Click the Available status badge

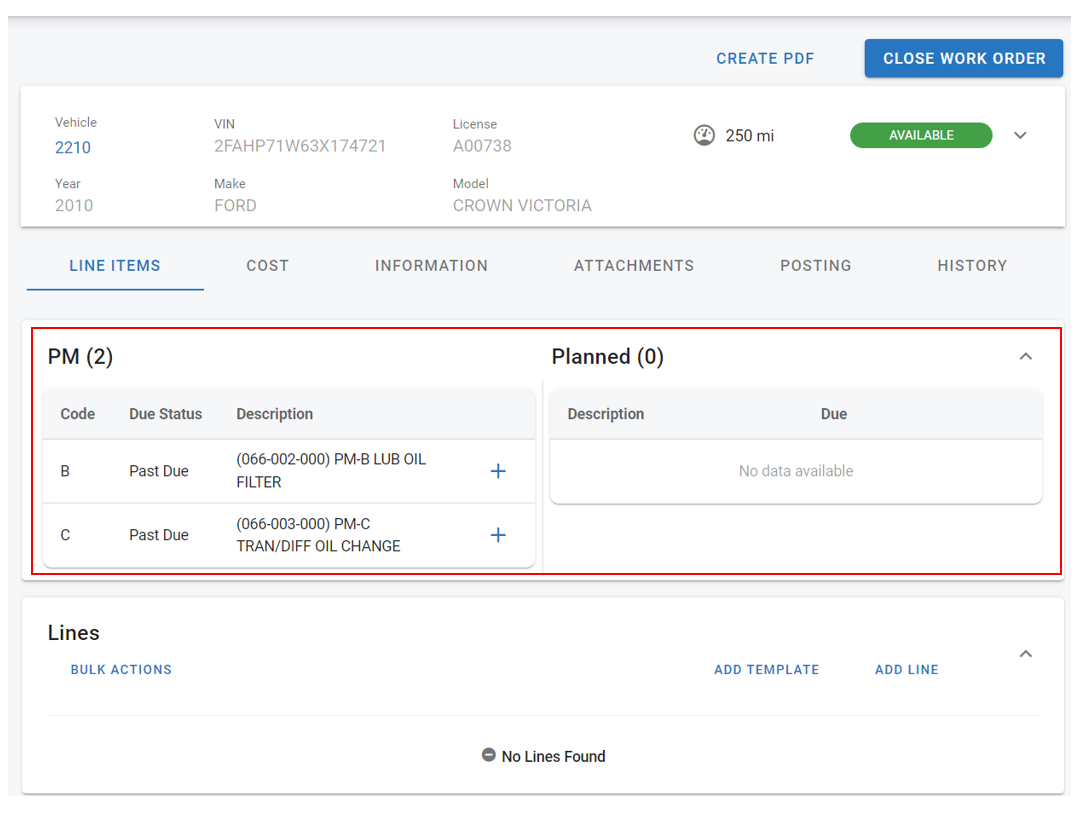[921, 135]
